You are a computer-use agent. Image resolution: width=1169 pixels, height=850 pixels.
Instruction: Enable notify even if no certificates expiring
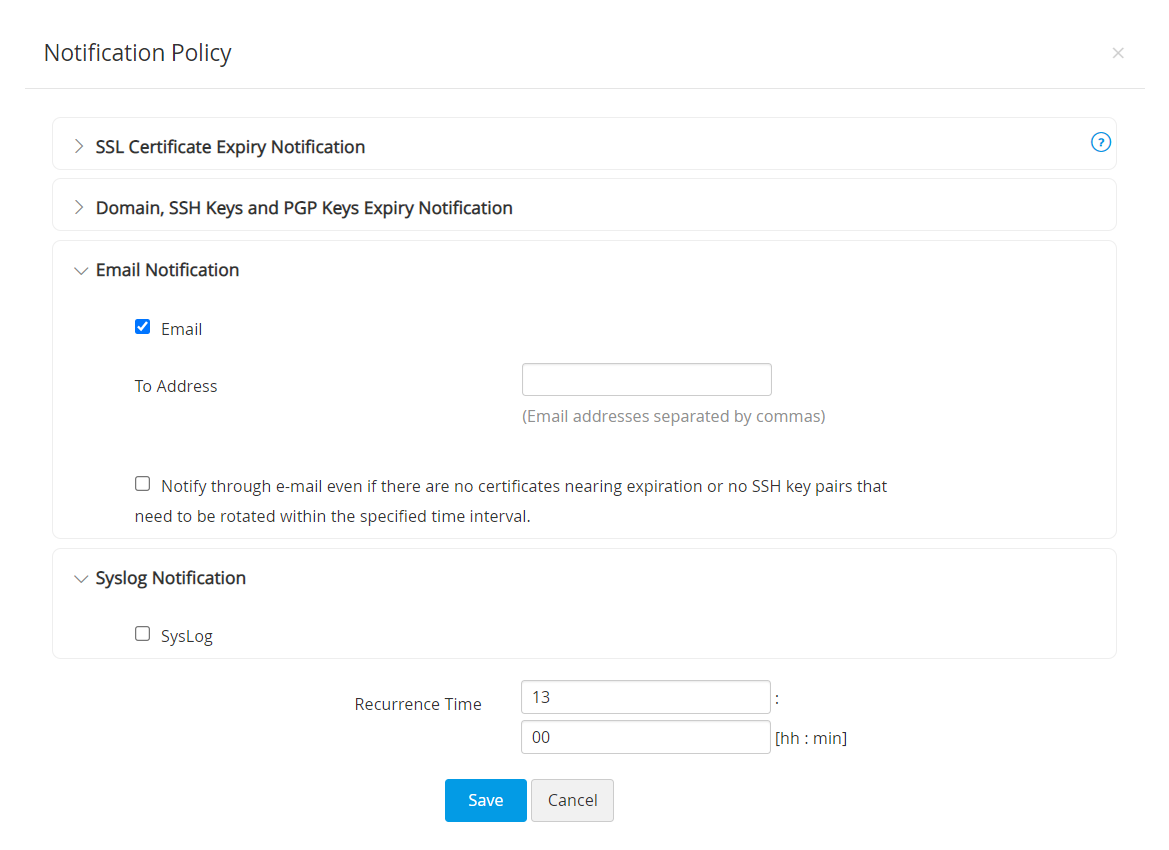click(143, 484)
